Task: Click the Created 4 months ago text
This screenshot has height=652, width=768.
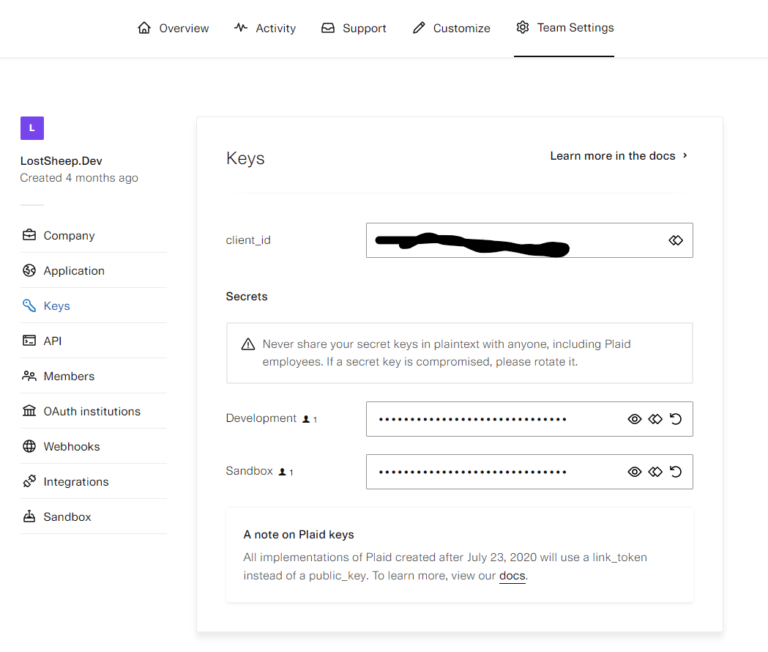Action: point(79,178)
